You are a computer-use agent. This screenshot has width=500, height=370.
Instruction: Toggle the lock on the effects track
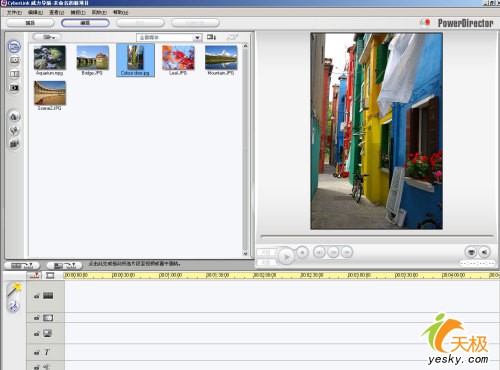tap(37, 318)
